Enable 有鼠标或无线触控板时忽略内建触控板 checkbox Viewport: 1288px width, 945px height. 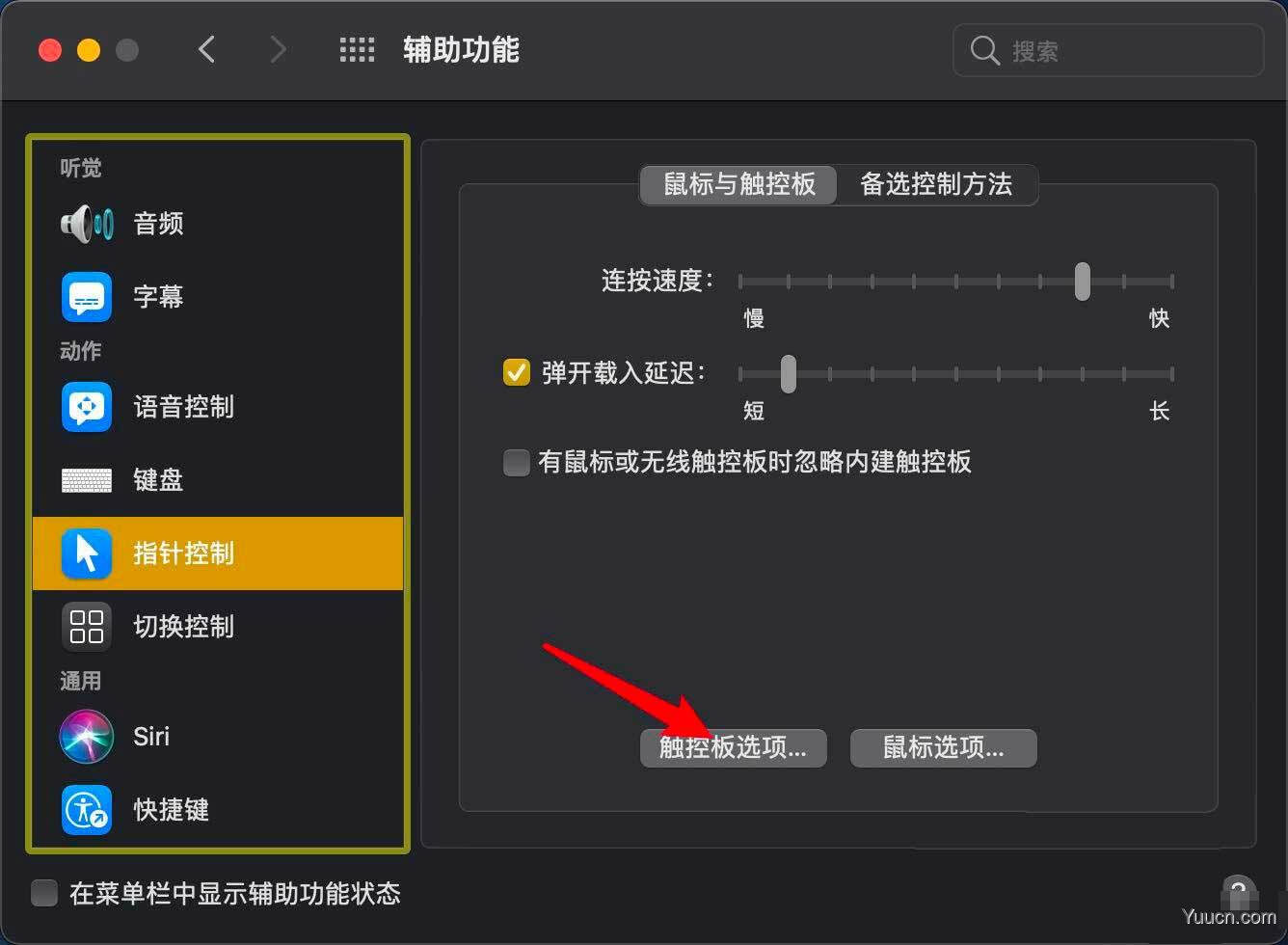click(517, 462)
